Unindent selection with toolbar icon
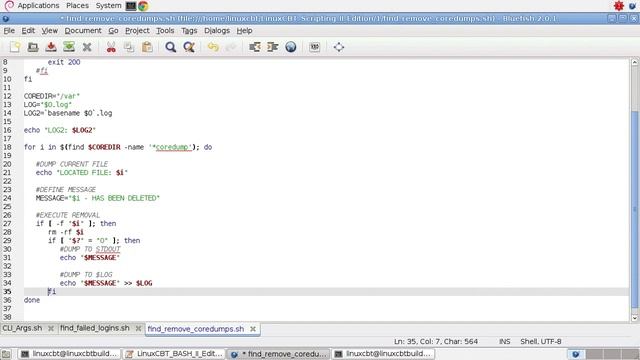 [x=255, y=47]
